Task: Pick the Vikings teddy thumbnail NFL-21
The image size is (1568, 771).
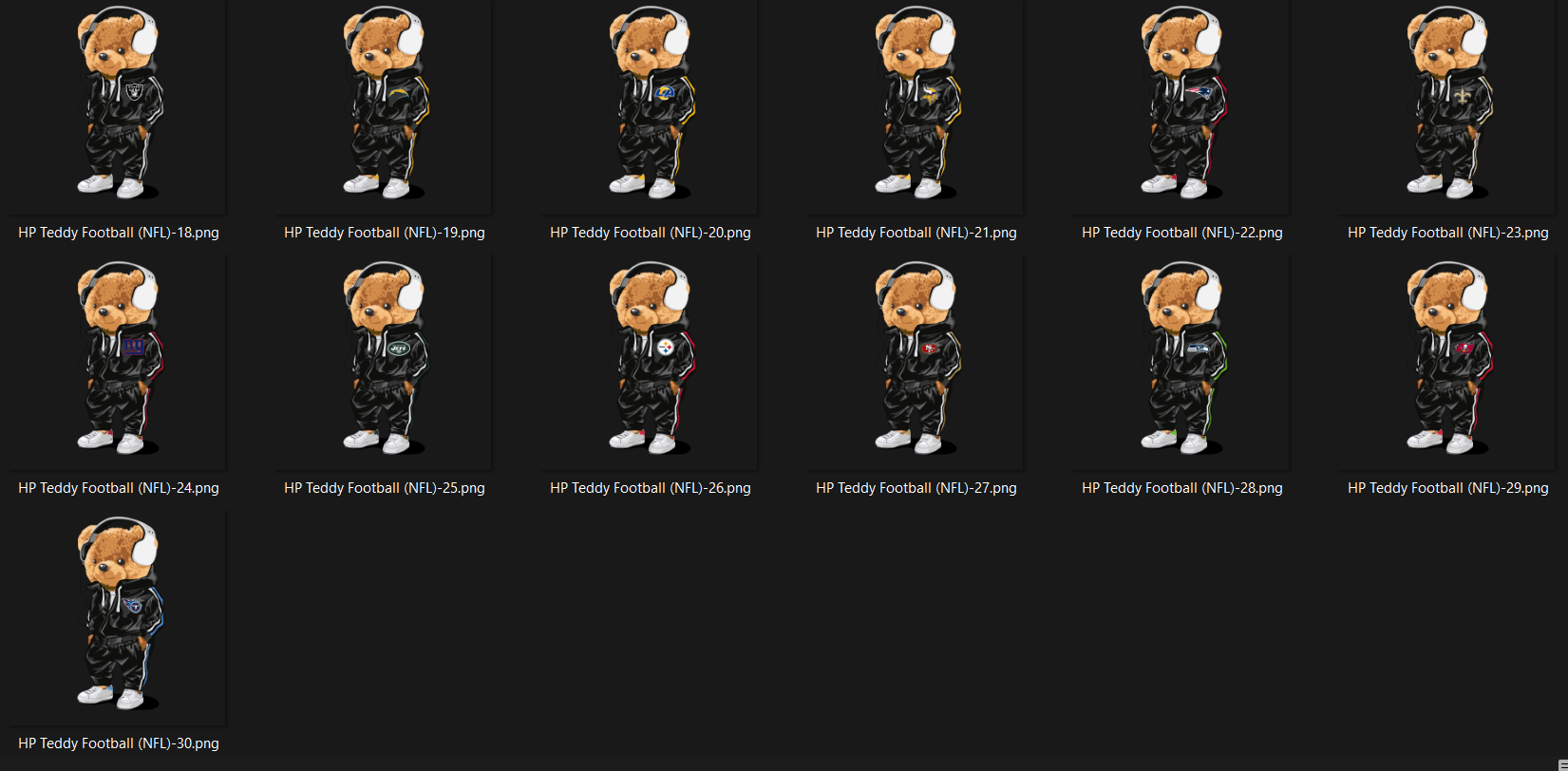Action: click(x=916, y=104)
